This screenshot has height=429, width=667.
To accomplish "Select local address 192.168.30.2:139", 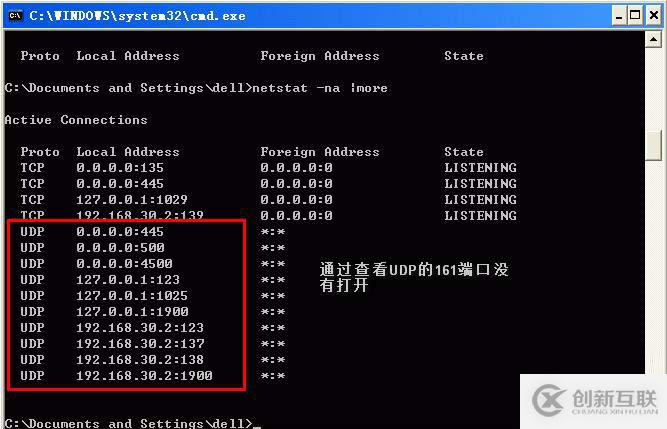I will coord(140,215).
